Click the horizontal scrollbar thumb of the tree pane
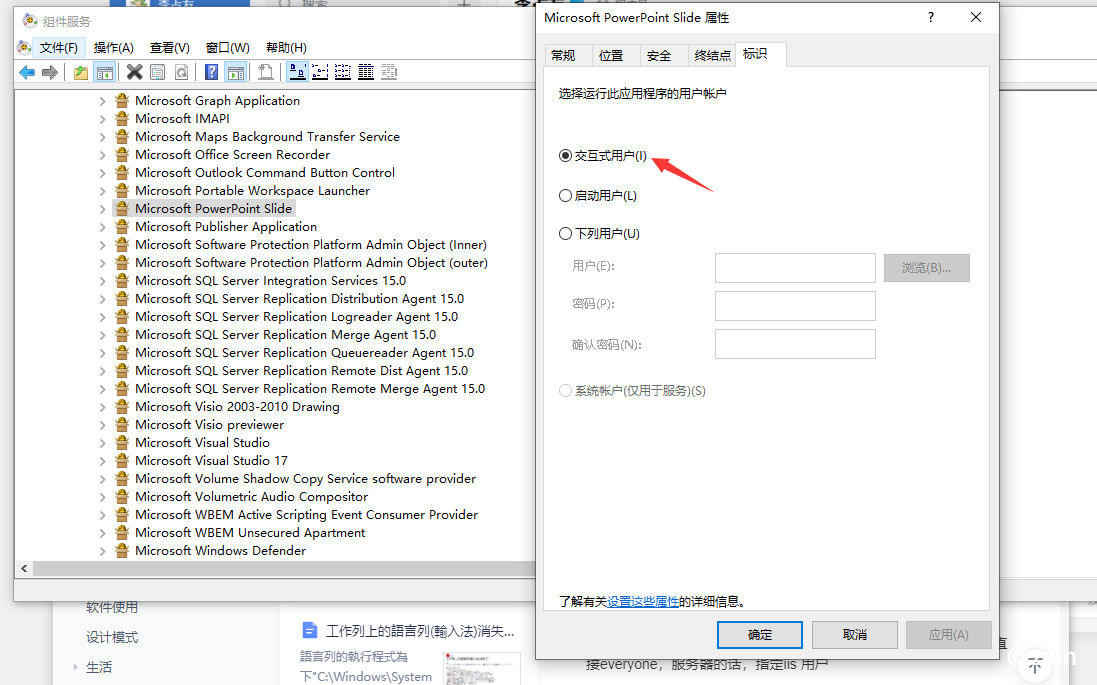 283,569
